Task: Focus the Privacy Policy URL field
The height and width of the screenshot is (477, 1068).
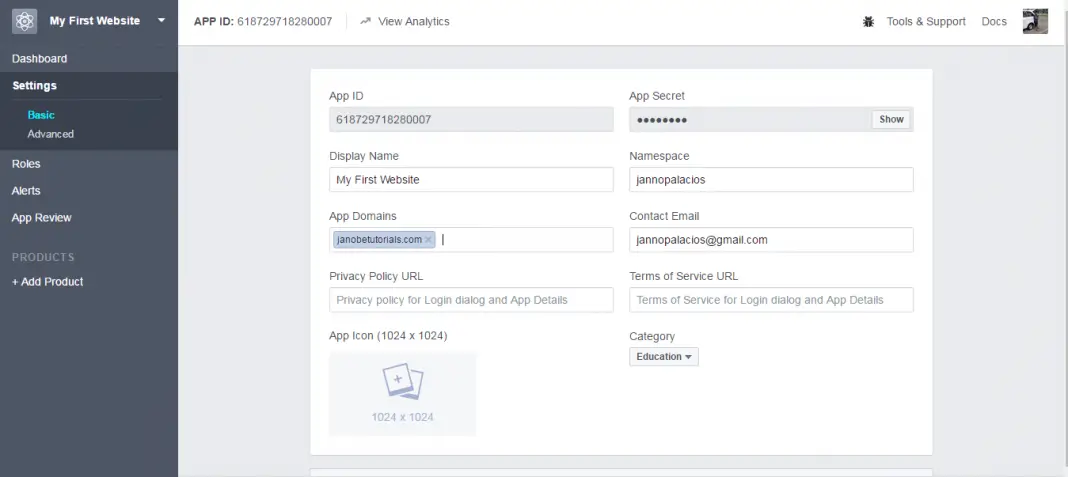Action: click(471, 300)
